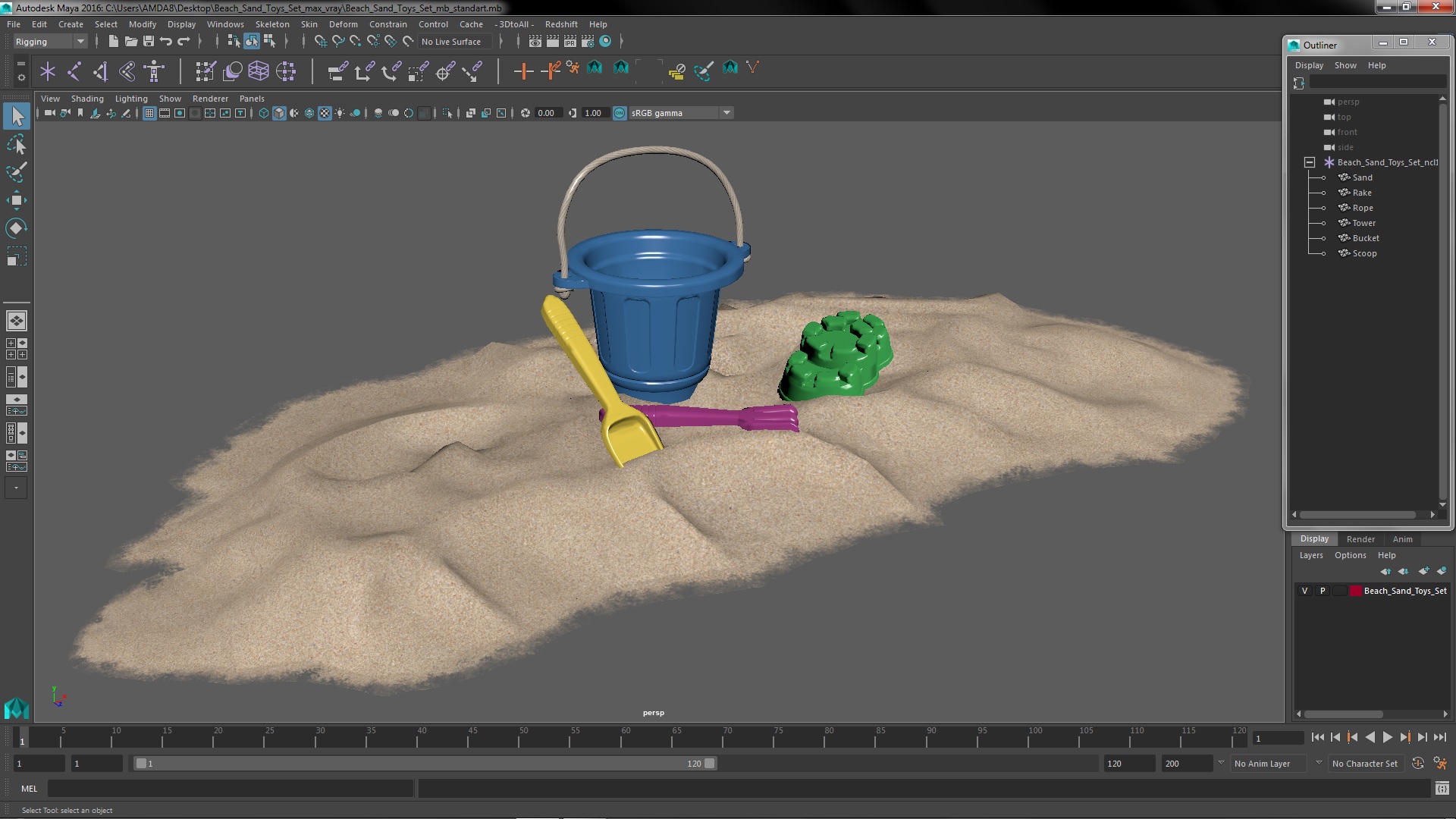Toggle the viewport grid display icon

coord(149,113)
